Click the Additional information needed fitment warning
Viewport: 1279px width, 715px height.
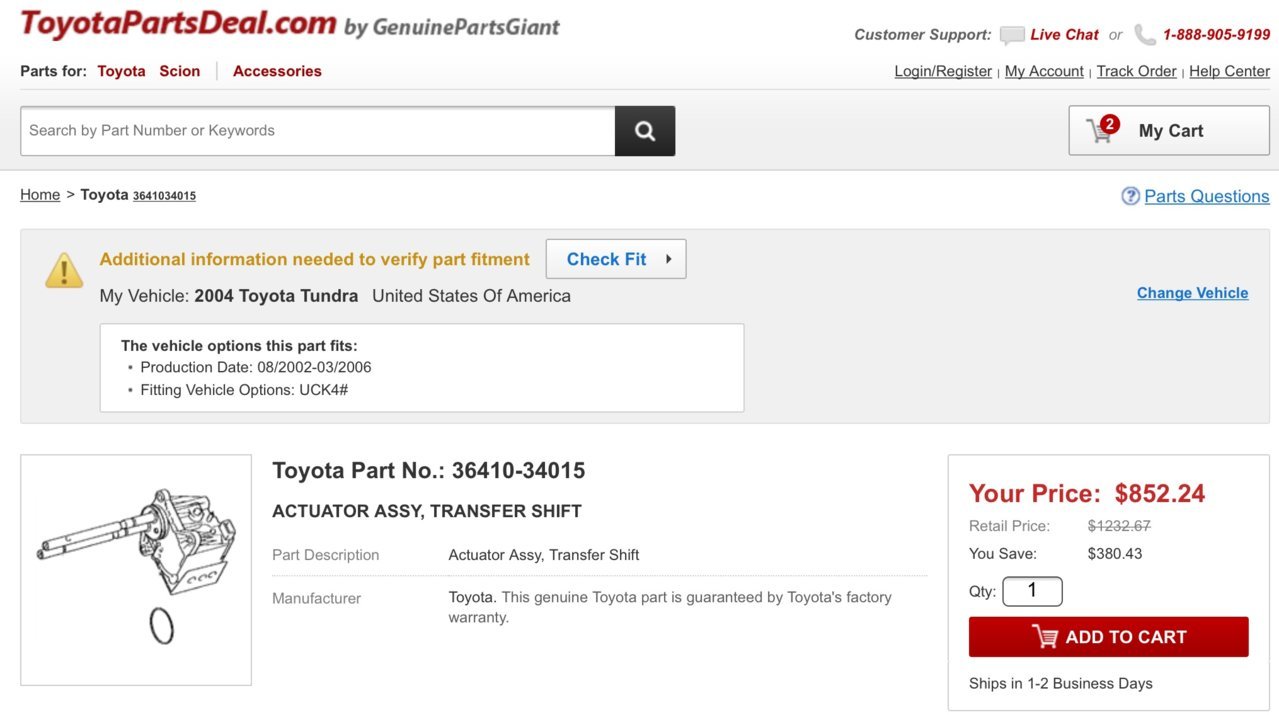(x=314, y=259)
